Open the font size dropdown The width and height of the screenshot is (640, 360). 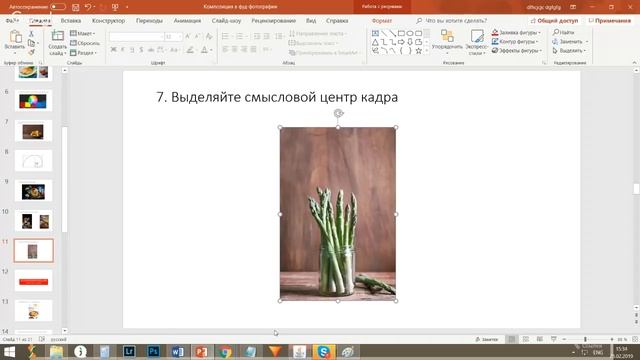point(180,37)
